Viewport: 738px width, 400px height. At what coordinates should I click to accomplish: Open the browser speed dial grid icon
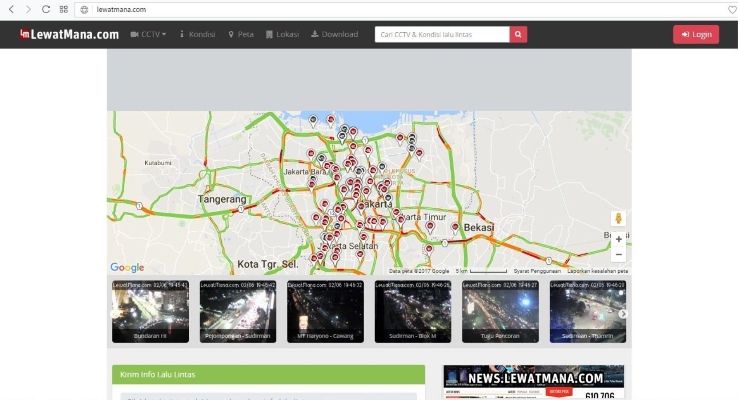point(64,9)
